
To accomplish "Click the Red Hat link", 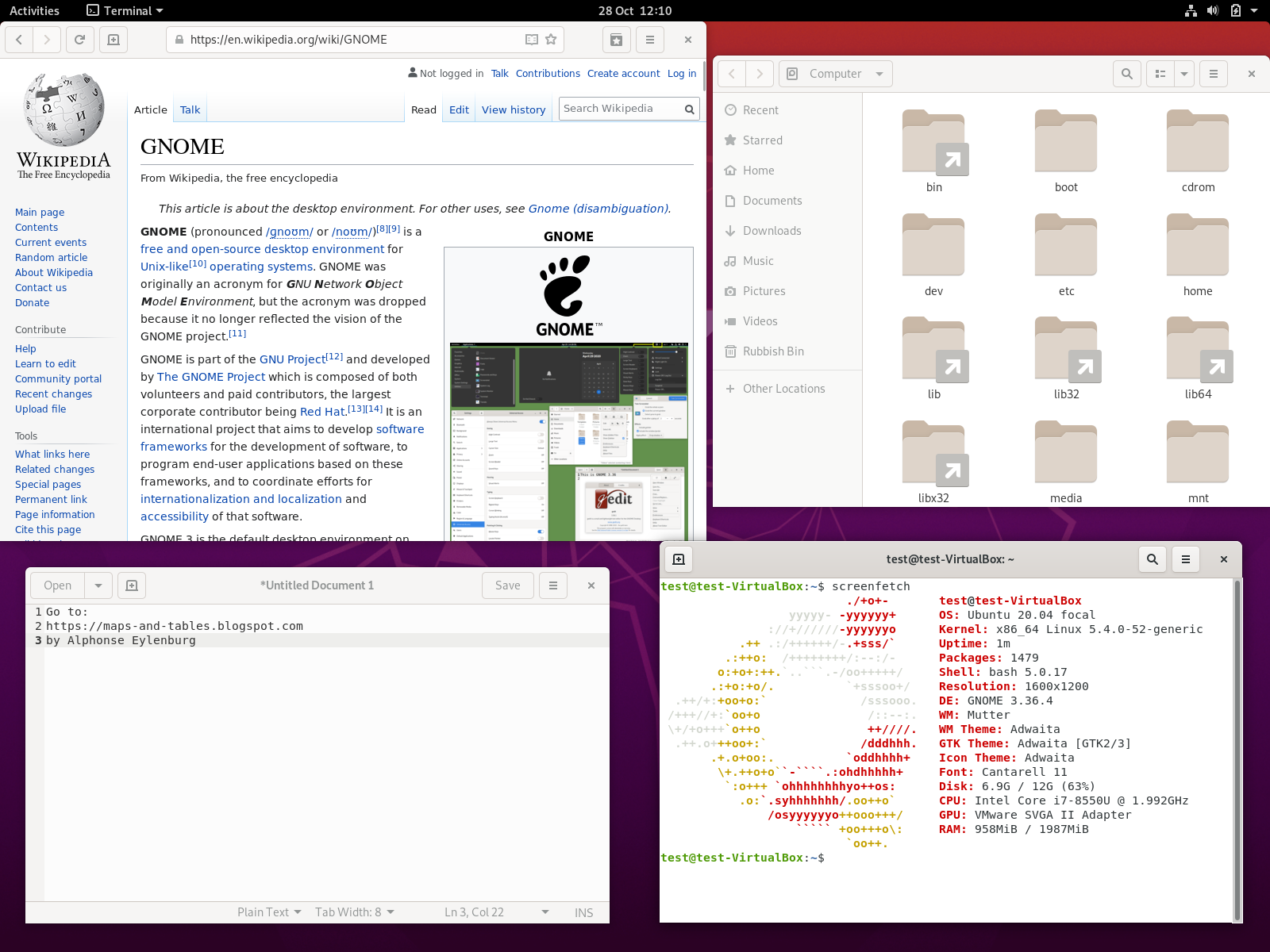I will (x=322, y=412).
